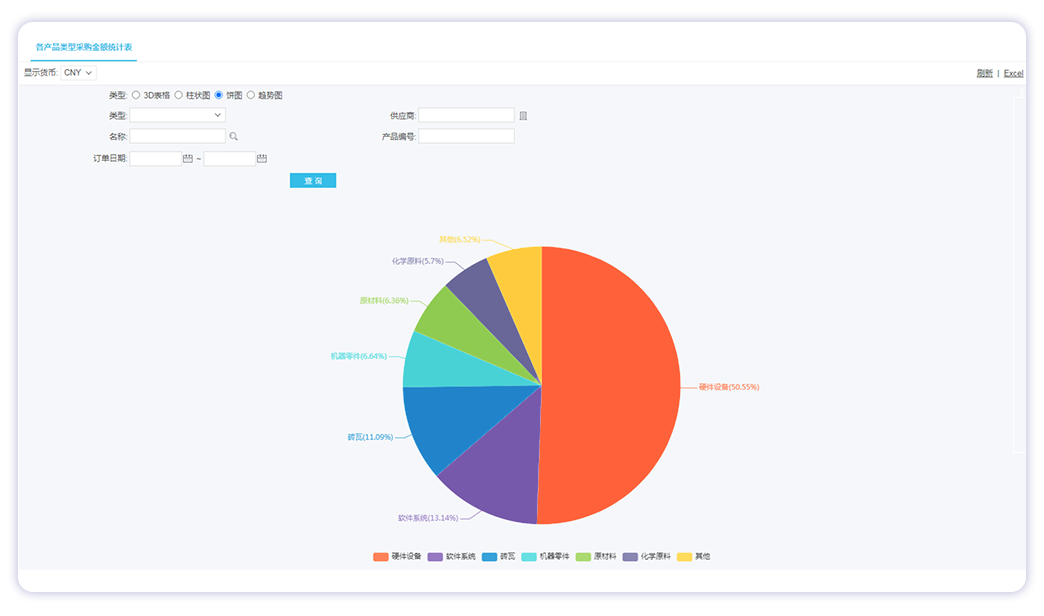Open the CNY currency dropdown
Viewport: 1044px width, 616px height.
(79, 73)
